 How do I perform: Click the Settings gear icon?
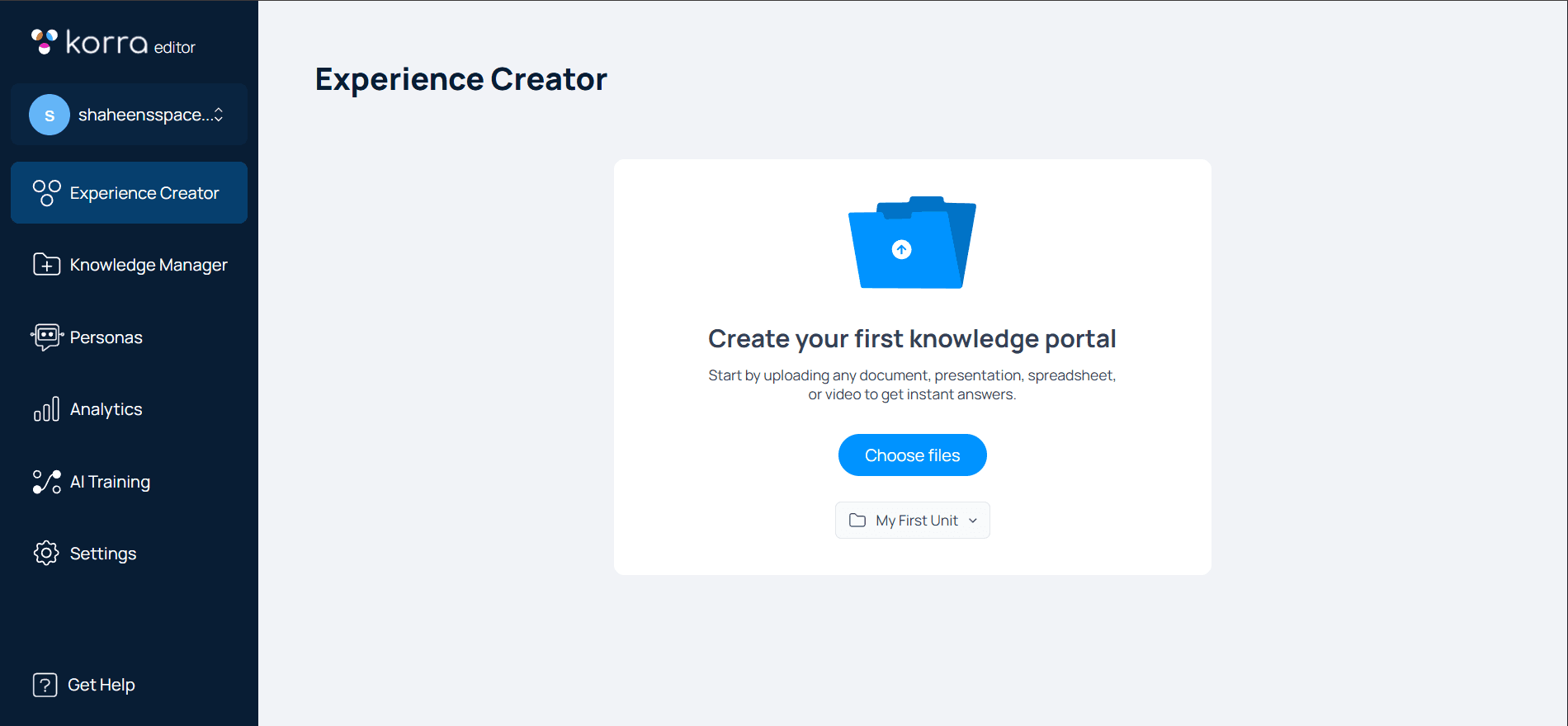46,554
